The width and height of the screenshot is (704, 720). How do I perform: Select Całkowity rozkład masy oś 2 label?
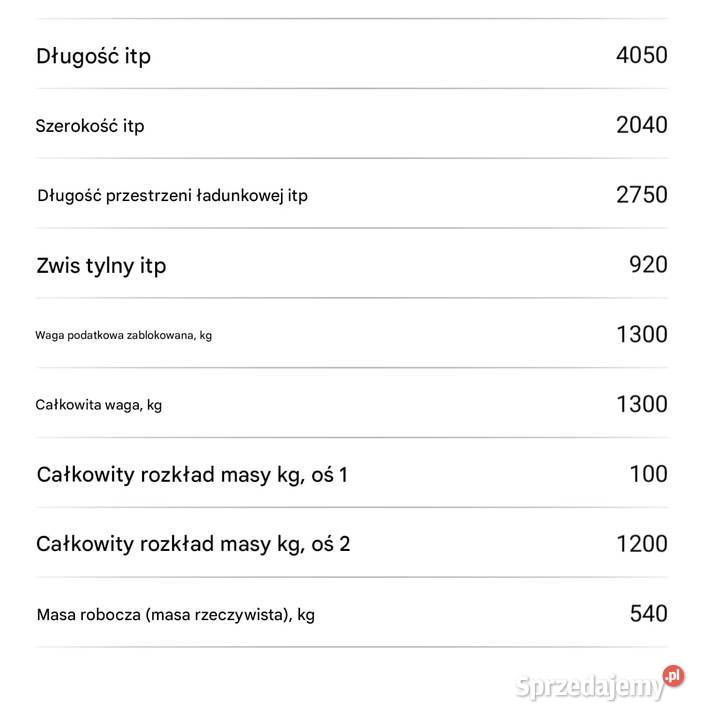193,545
